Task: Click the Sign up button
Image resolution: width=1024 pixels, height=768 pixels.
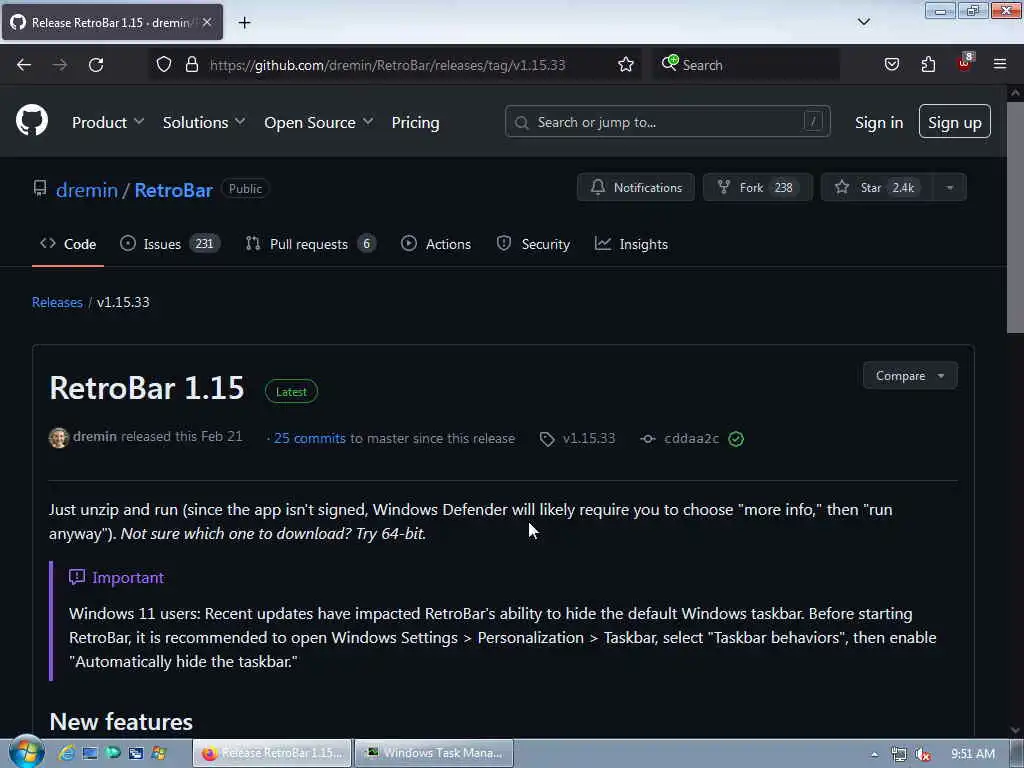Action: (954, 121)
